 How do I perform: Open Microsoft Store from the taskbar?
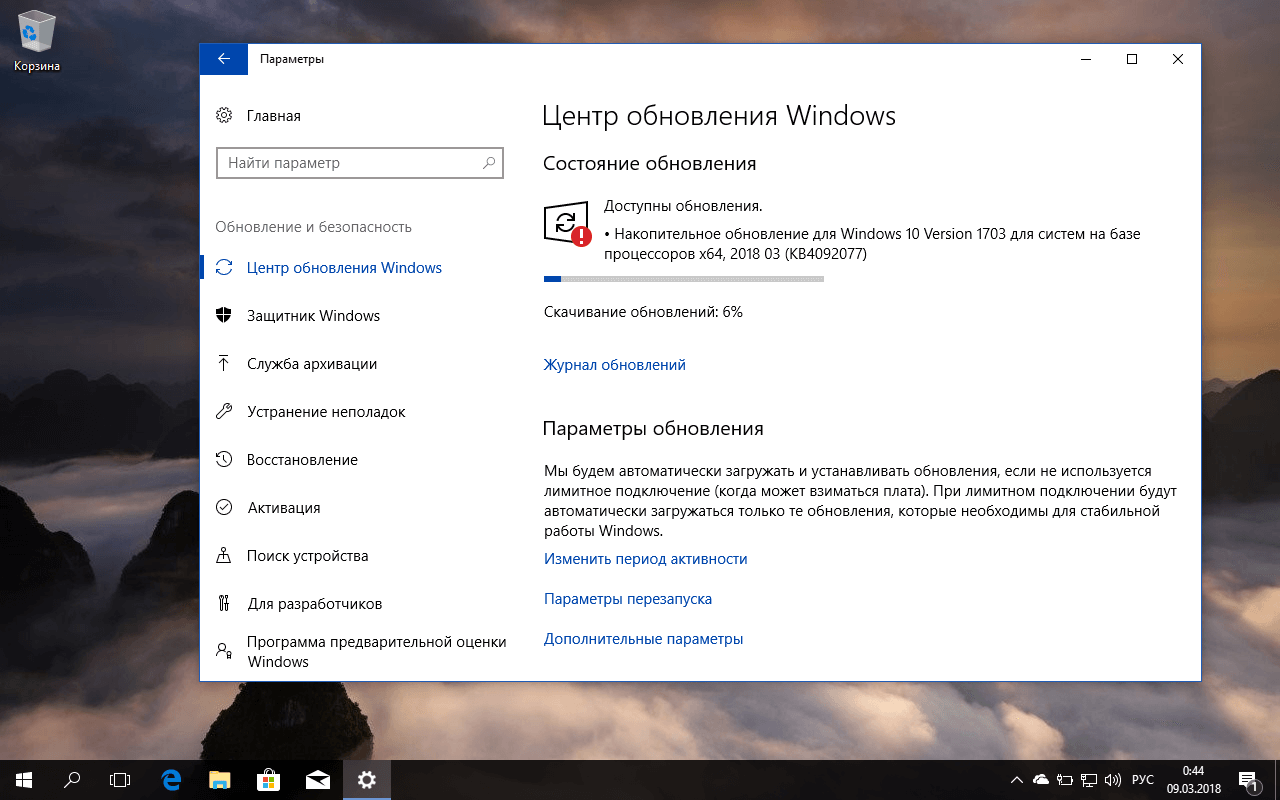click(268, 779)
